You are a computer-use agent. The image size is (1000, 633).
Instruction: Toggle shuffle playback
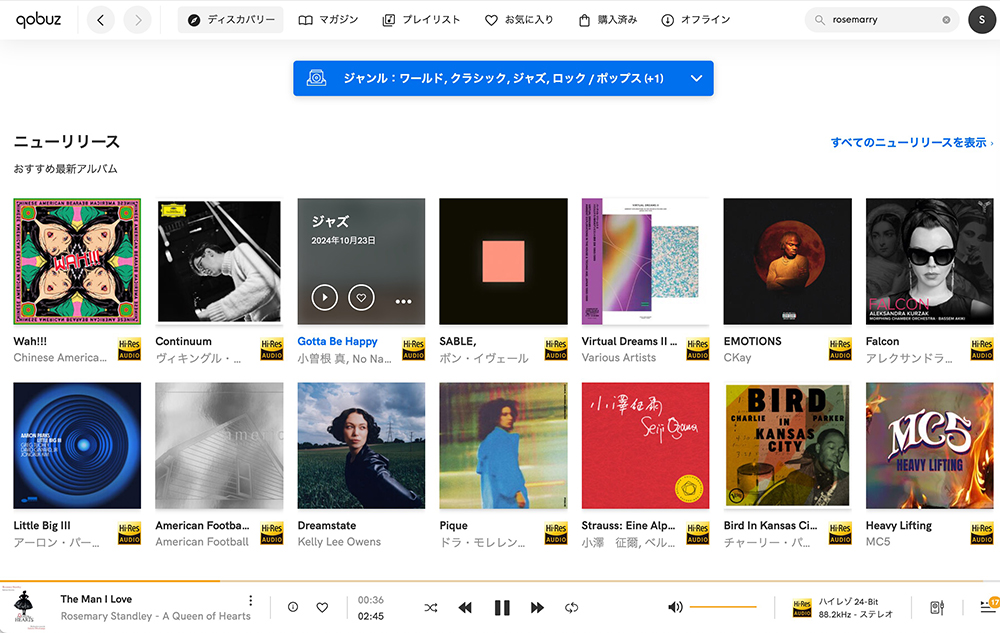(431, 608)
